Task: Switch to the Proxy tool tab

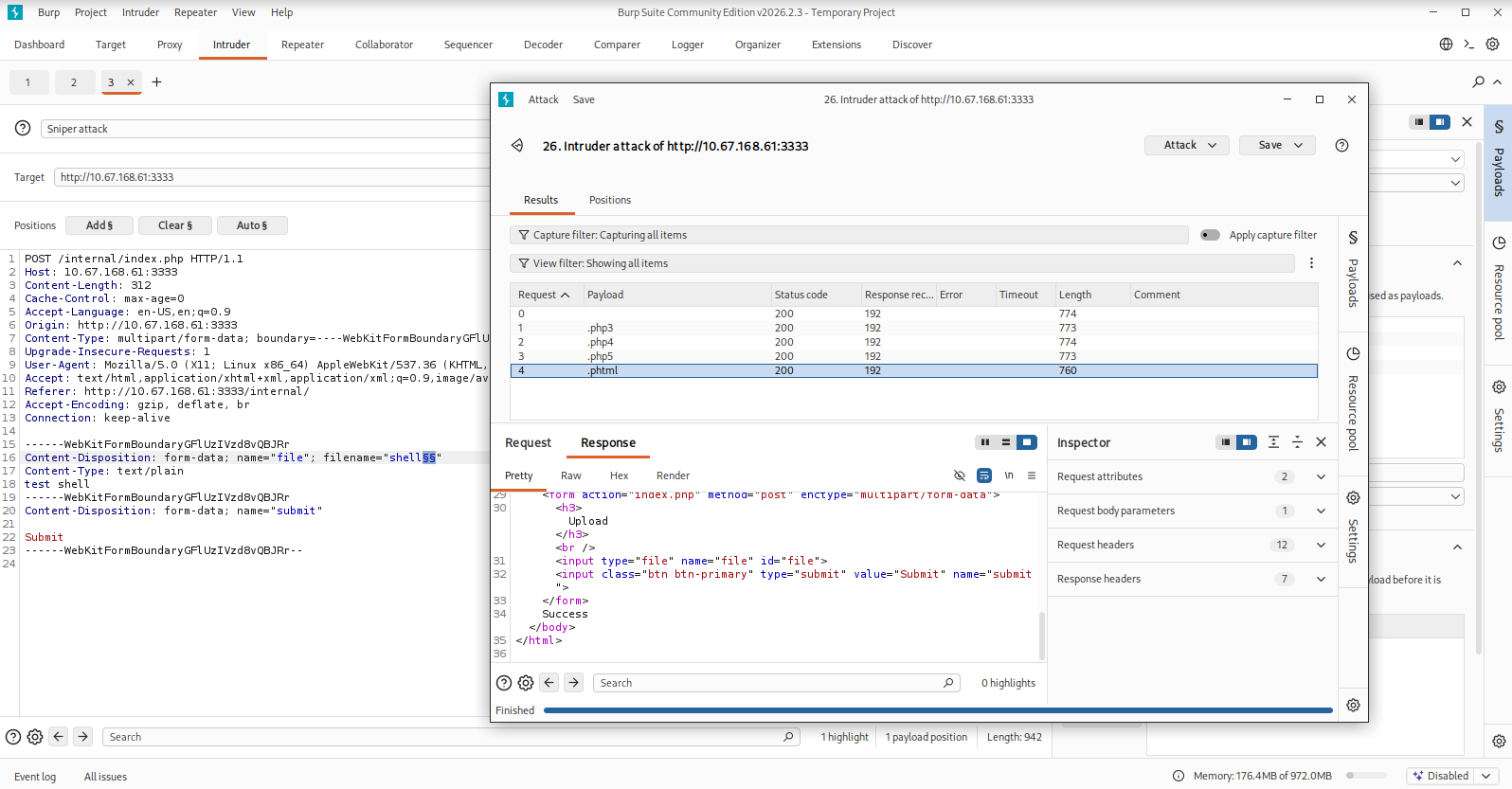Action: [170, 45]
